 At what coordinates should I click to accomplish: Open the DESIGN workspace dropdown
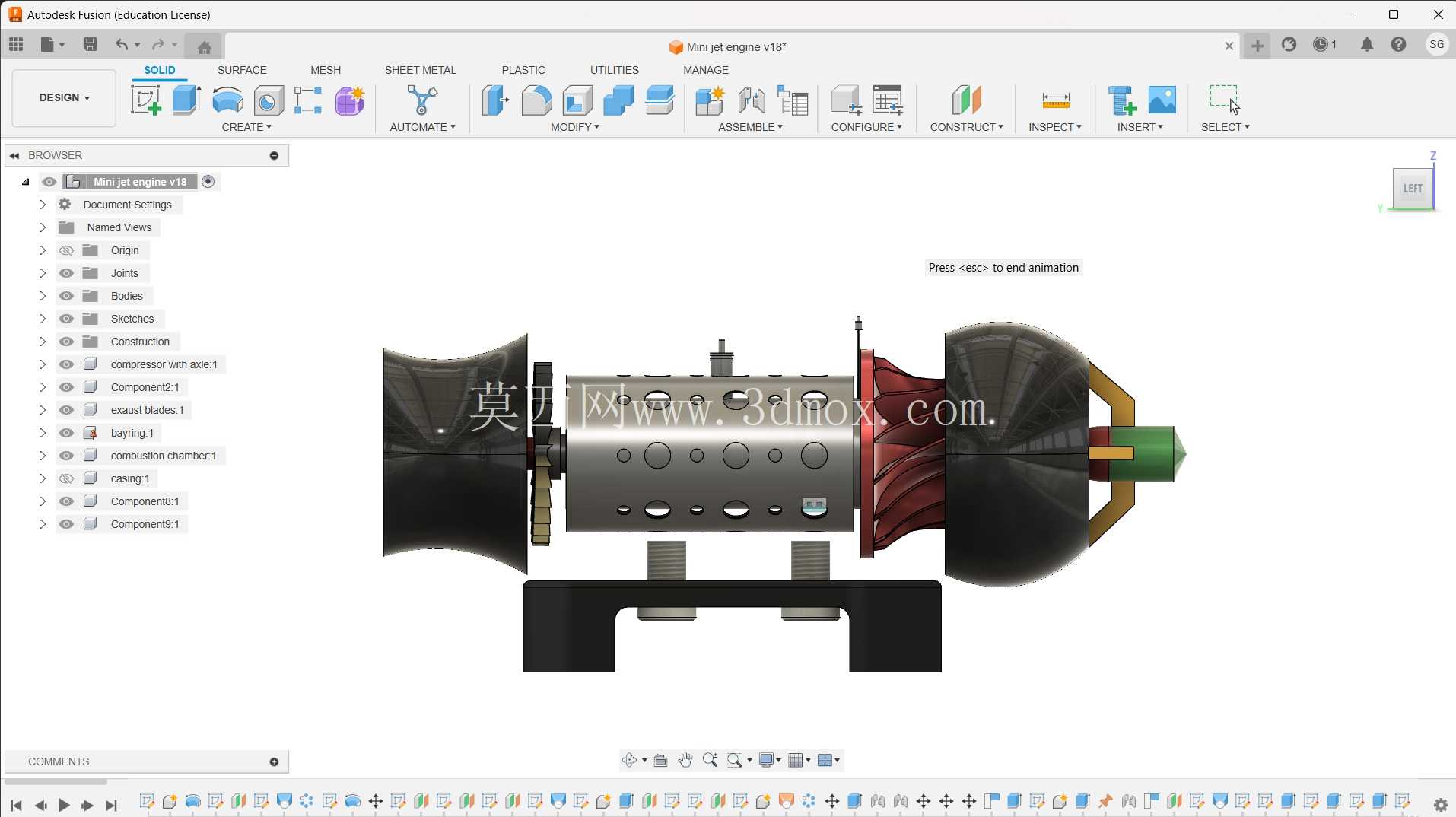click(x=65, y=97)
